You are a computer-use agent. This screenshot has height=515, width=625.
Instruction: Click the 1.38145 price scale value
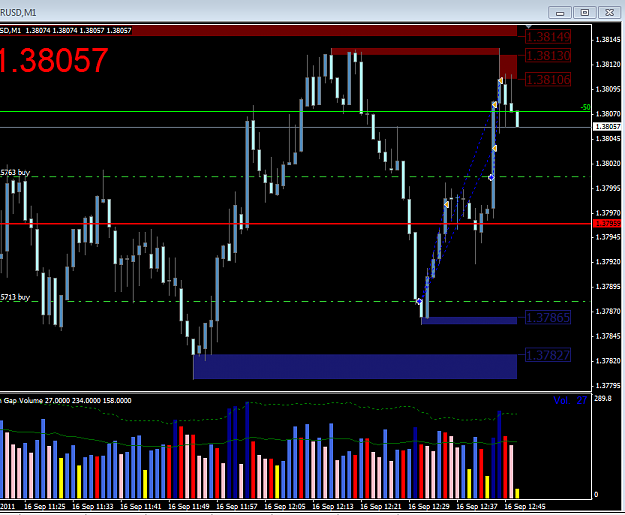click(608, 39)
